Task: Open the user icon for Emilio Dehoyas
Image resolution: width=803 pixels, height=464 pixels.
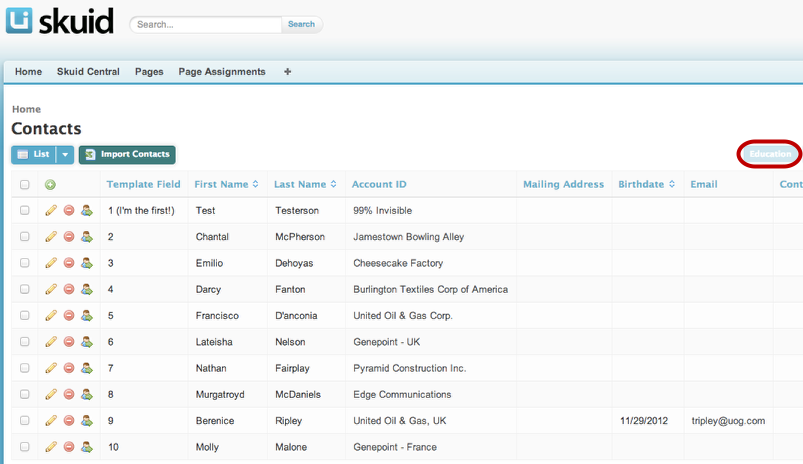Action: click(87, 263)
